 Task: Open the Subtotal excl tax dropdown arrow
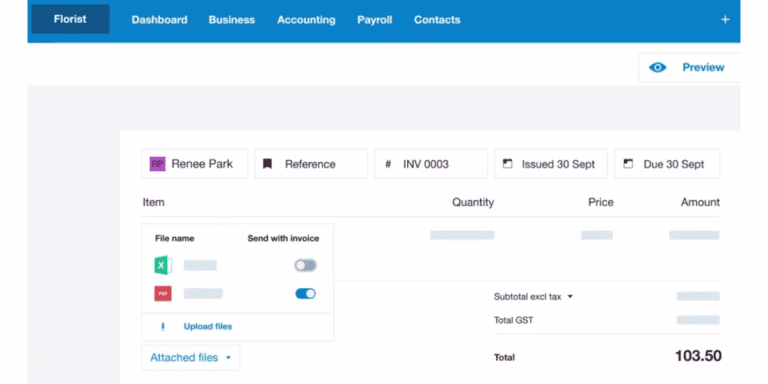tap(570, 297)
